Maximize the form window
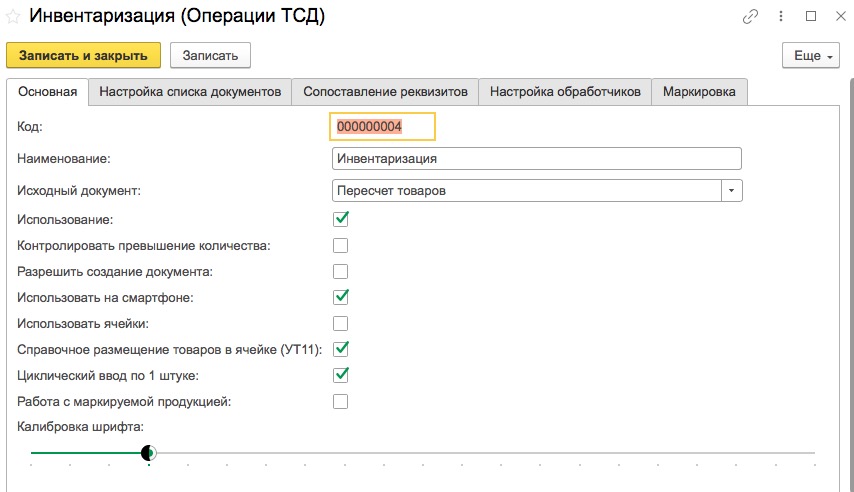The width and height of the screenshot is (854, 492). (810, 16)
